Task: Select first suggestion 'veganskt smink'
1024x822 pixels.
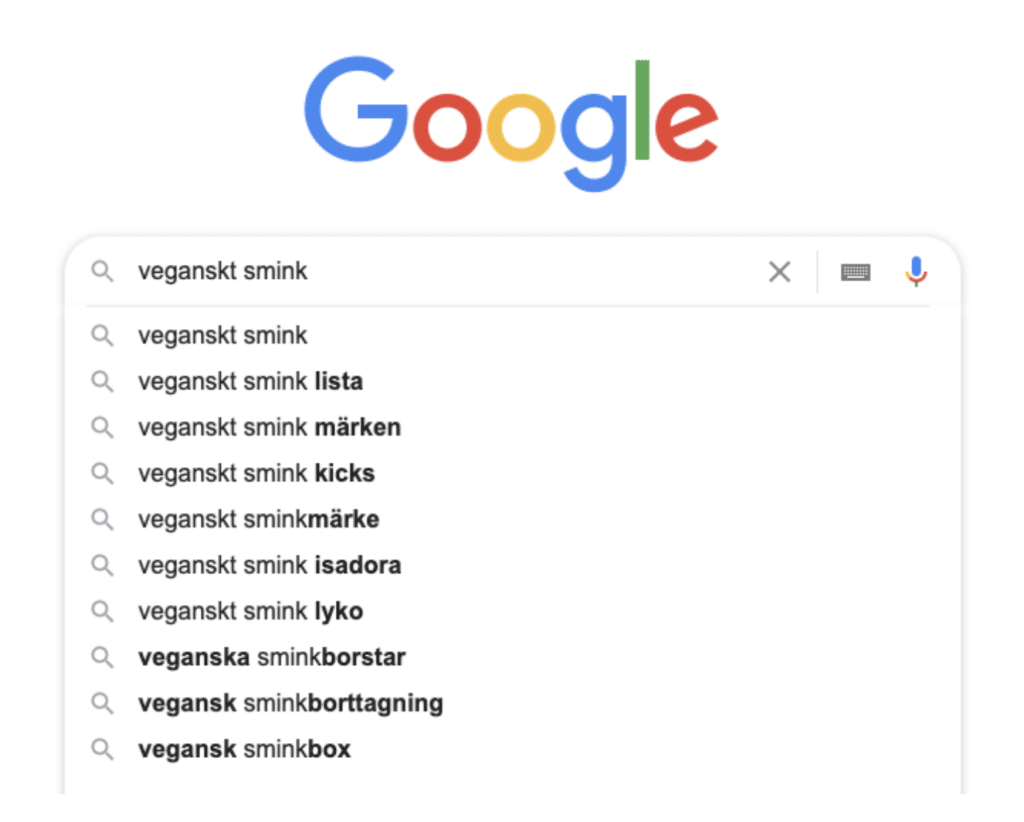Action: point(223,335)
